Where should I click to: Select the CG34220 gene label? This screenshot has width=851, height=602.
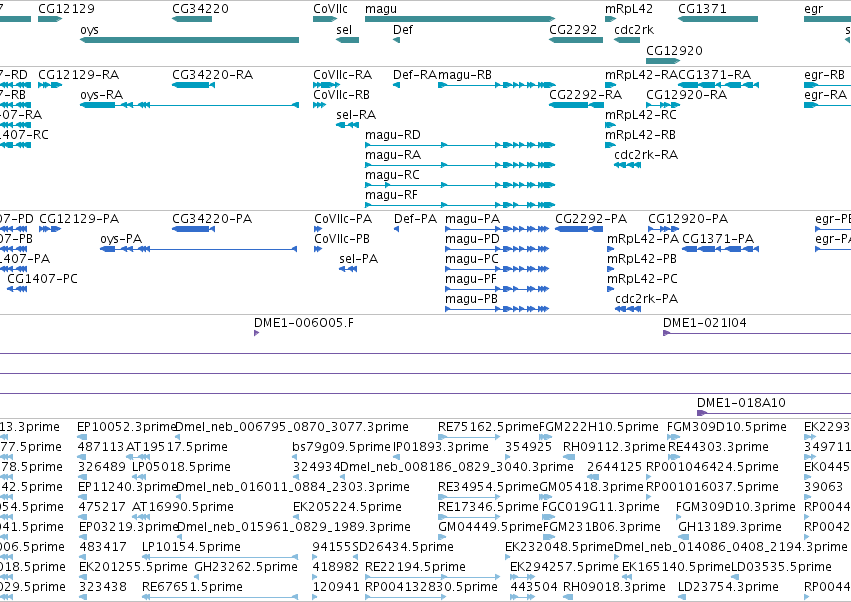point(200,9)
